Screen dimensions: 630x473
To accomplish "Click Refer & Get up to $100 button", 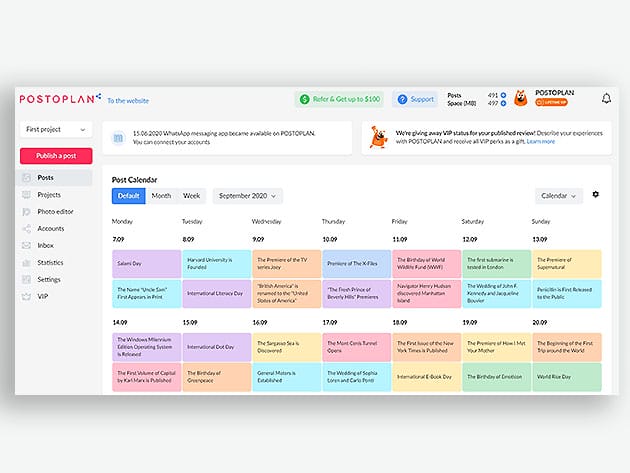I will (x=339, y=99).
